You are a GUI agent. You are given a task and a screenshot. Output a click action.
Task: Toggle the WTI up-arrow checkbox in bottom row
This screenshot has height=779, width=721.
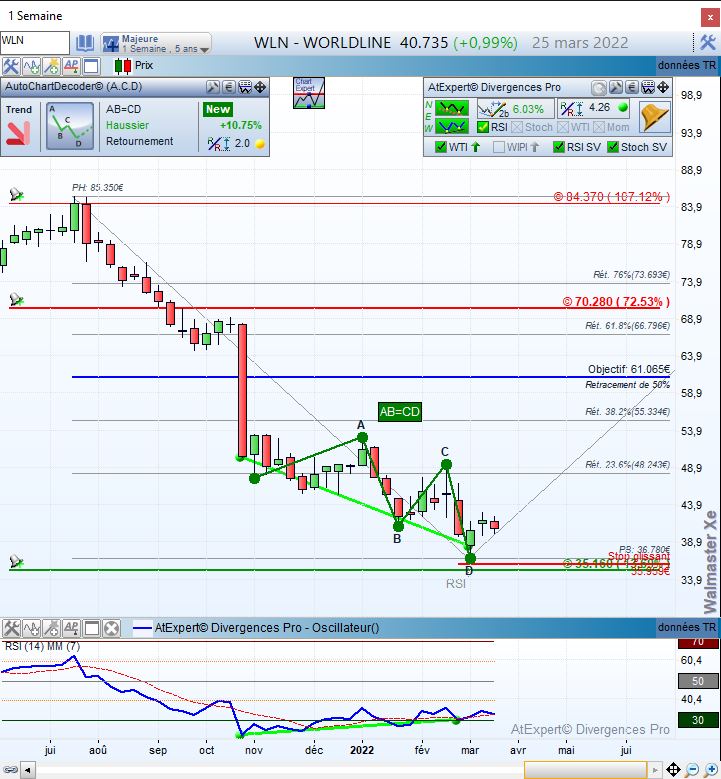pyautogui.click(x=440, y=147)
